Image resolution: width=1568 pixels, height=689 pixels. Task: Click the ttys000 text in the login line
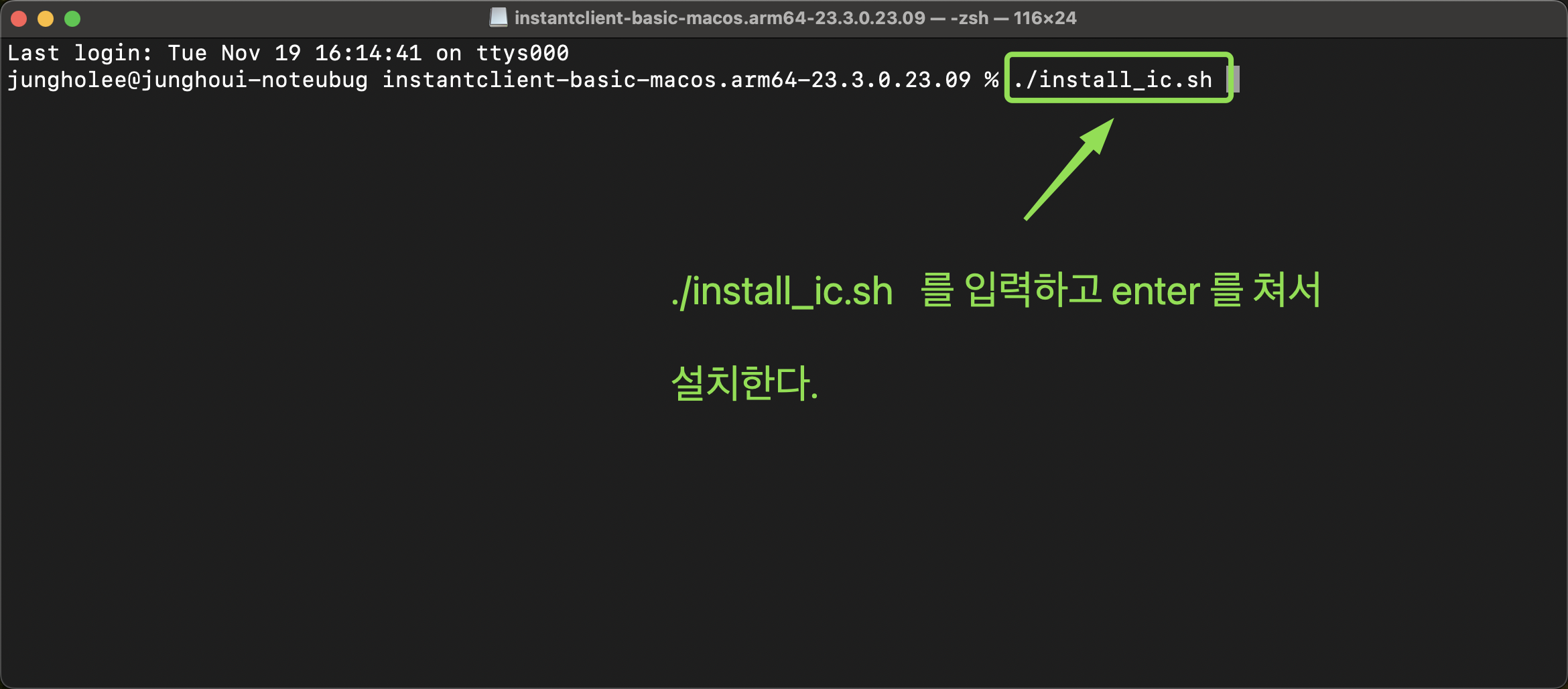pos(522,53)
